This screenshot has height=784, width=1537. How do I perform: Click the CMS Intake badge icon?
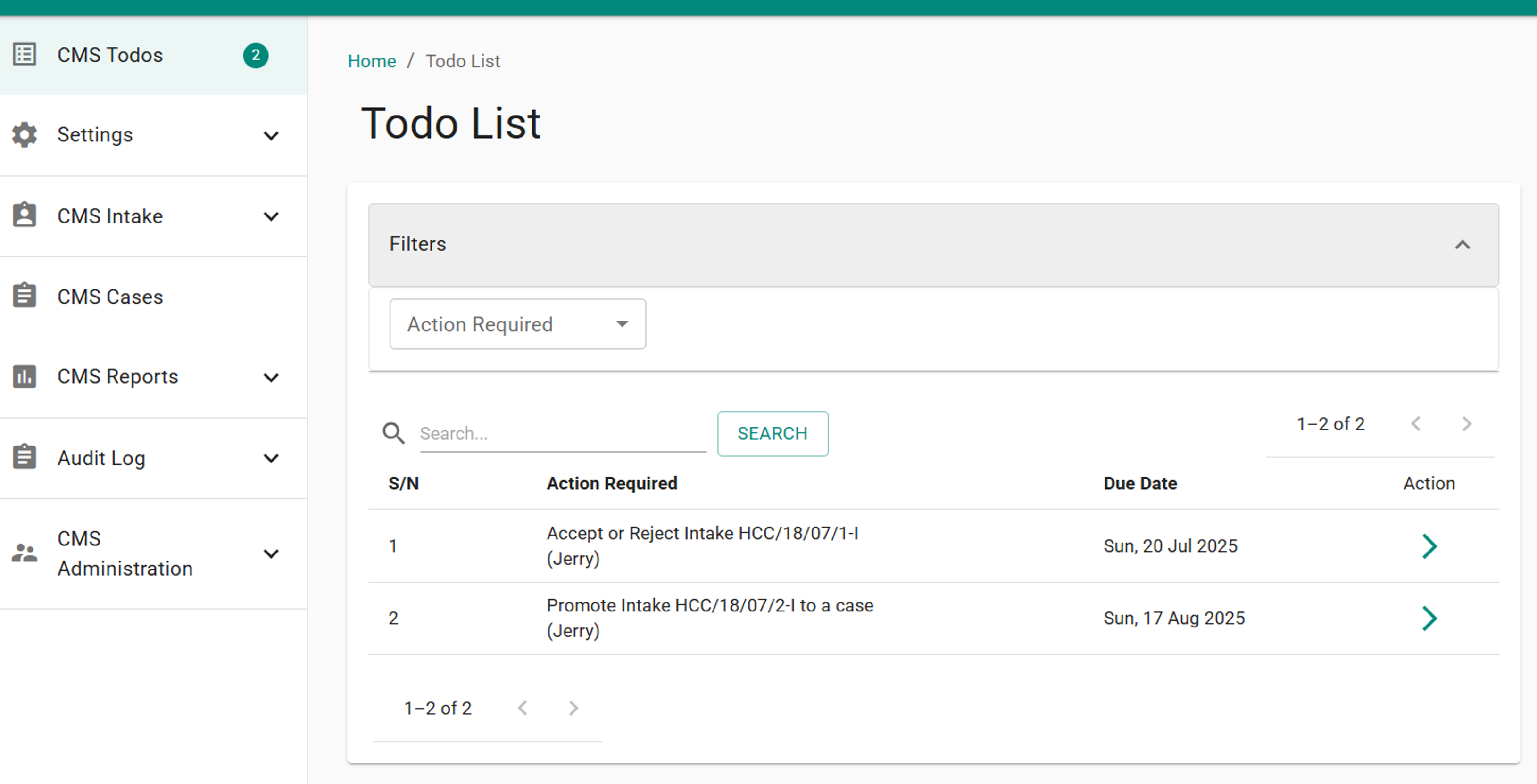(25, 215)
